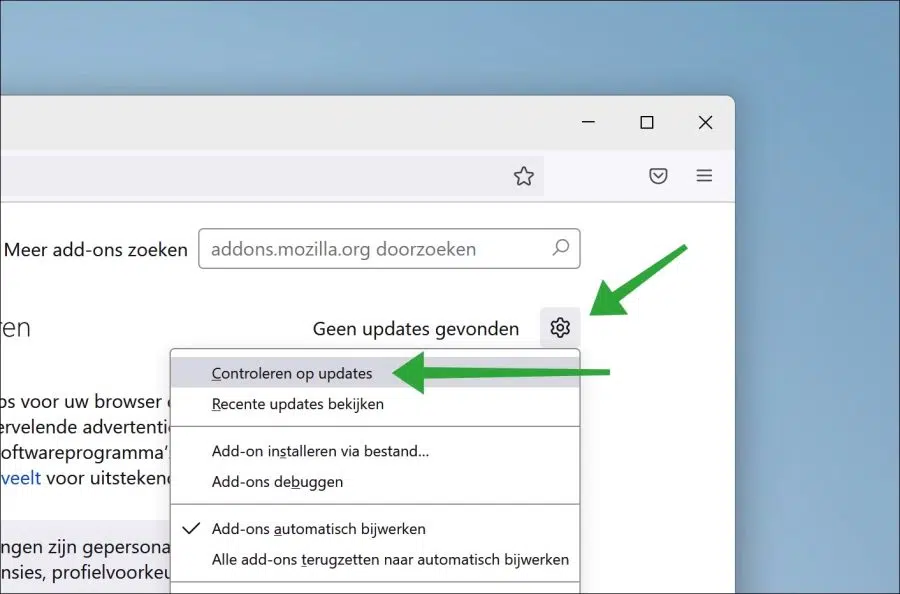
Task: Close the Firefox window
Action: pyautogui.click(x=705, y=122)
